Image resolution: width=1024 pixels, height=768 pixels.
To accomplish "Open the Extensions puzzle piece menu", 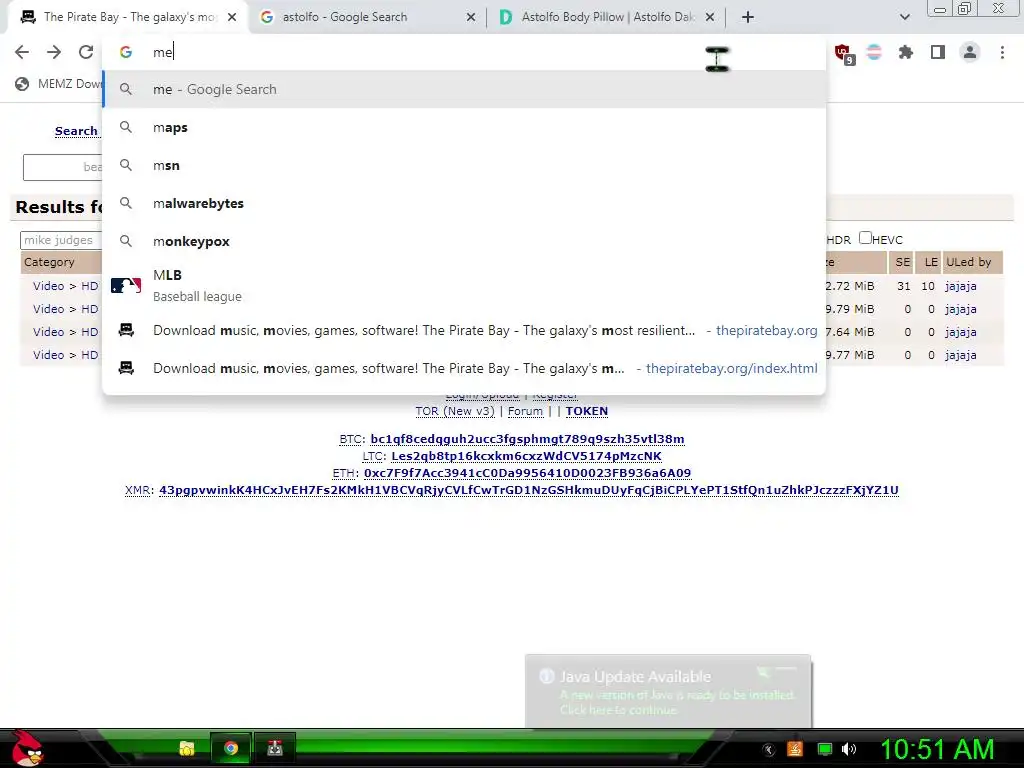I will (905, 52).
